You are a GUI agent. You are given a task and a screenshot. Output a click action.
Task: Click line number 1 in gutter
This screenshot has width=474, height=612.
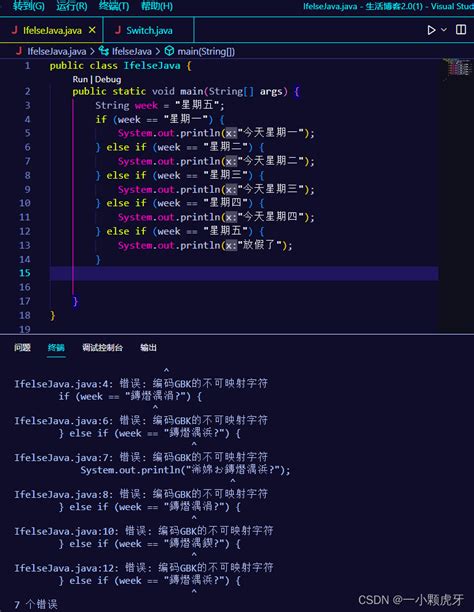point(27,66)
